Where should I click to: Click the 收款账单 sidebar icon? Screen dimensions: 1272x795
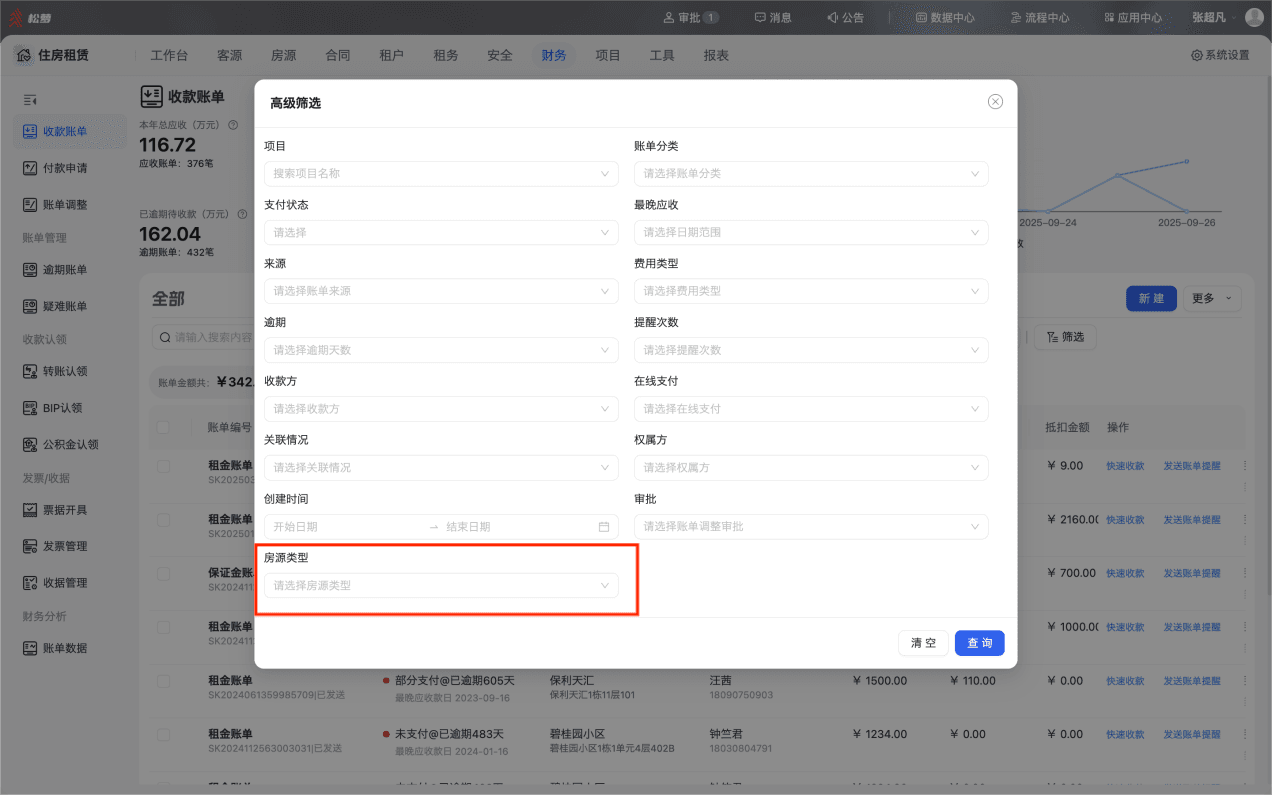click(30, 131)
